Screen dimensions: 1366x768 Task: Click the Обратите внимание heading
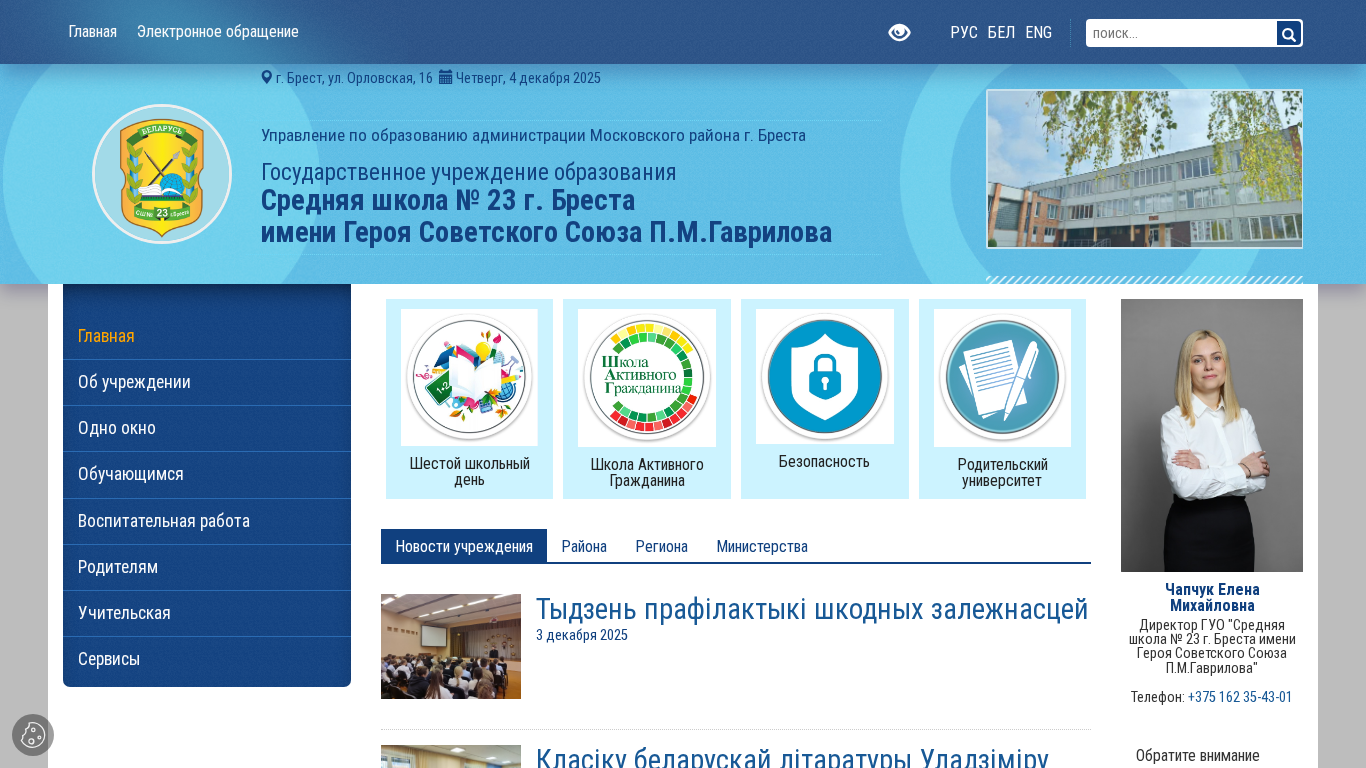click(1198, 755)
